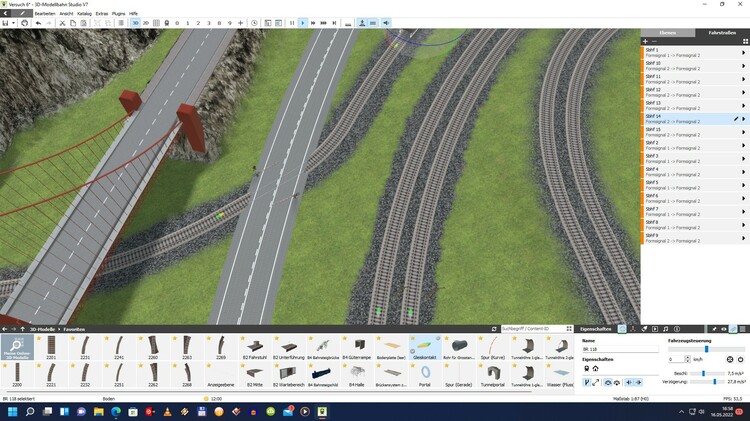Add a new Fahrstraße with plus icon
Screen dimensions: 750x421
(645, 42)
